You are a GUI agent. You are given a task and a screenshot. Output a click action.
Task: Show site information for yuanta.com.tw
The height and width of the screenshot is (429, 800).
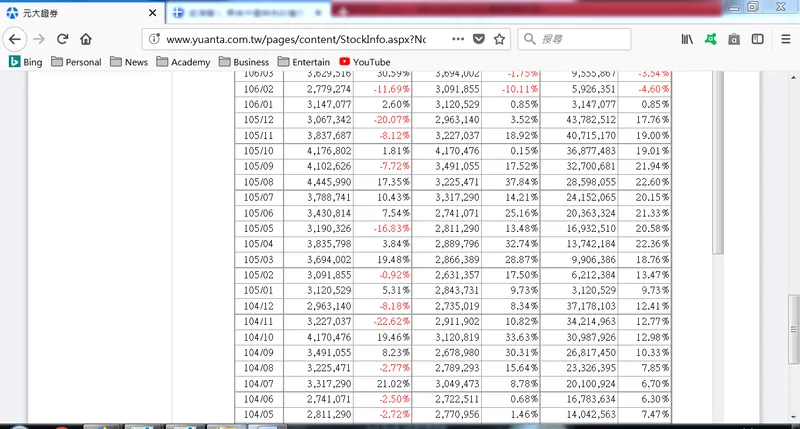154,39
